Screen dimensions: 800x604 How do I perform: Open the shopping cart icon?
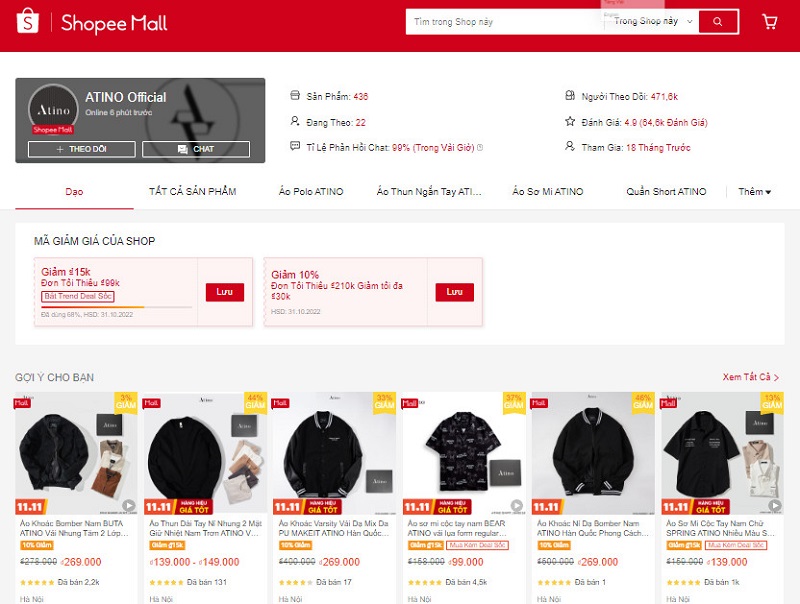click(x=769, y=21)
